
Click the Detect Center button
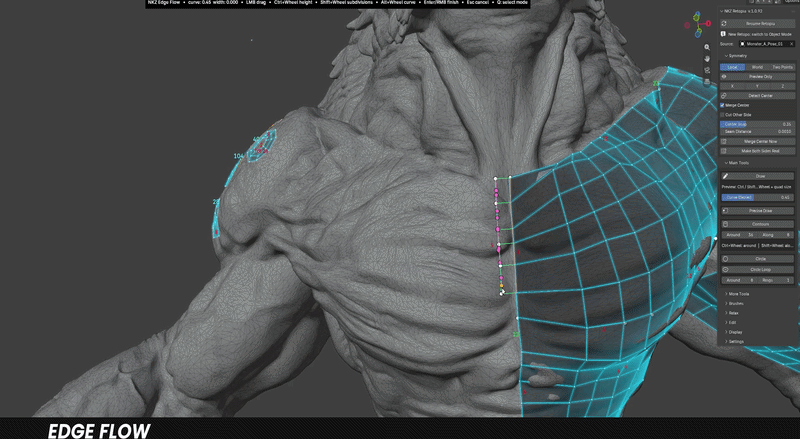tap(757, 95)
